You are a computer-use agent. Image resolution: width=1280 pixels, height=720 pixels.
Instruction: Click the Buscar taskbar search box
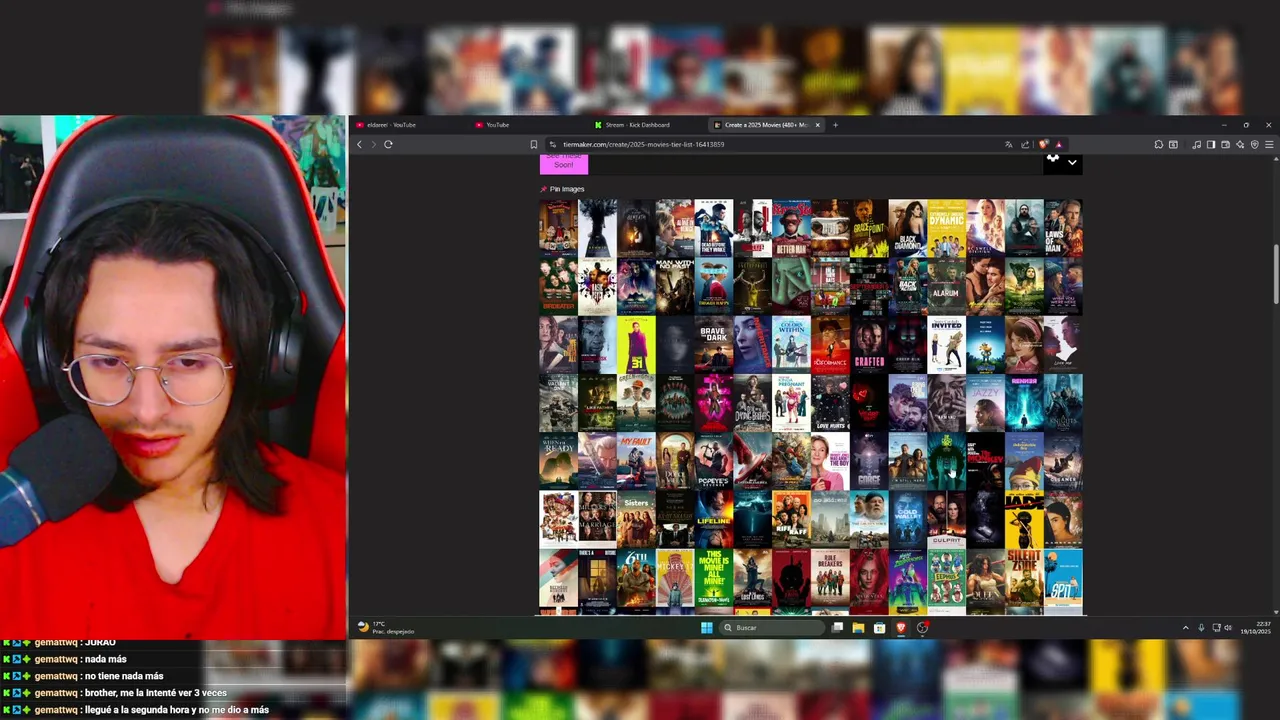[x=770, y=628]
